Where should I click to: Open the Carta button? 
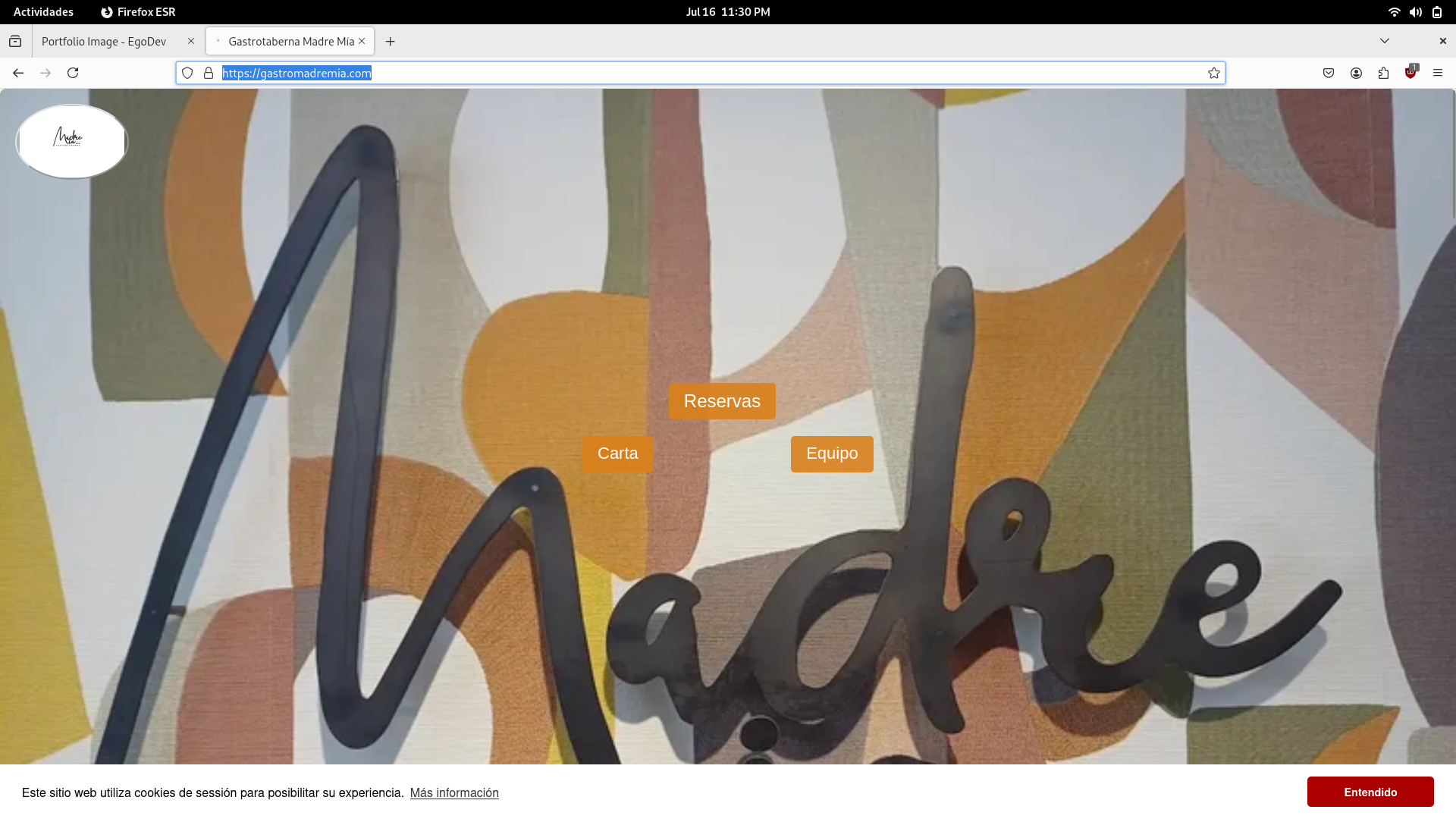617,453
